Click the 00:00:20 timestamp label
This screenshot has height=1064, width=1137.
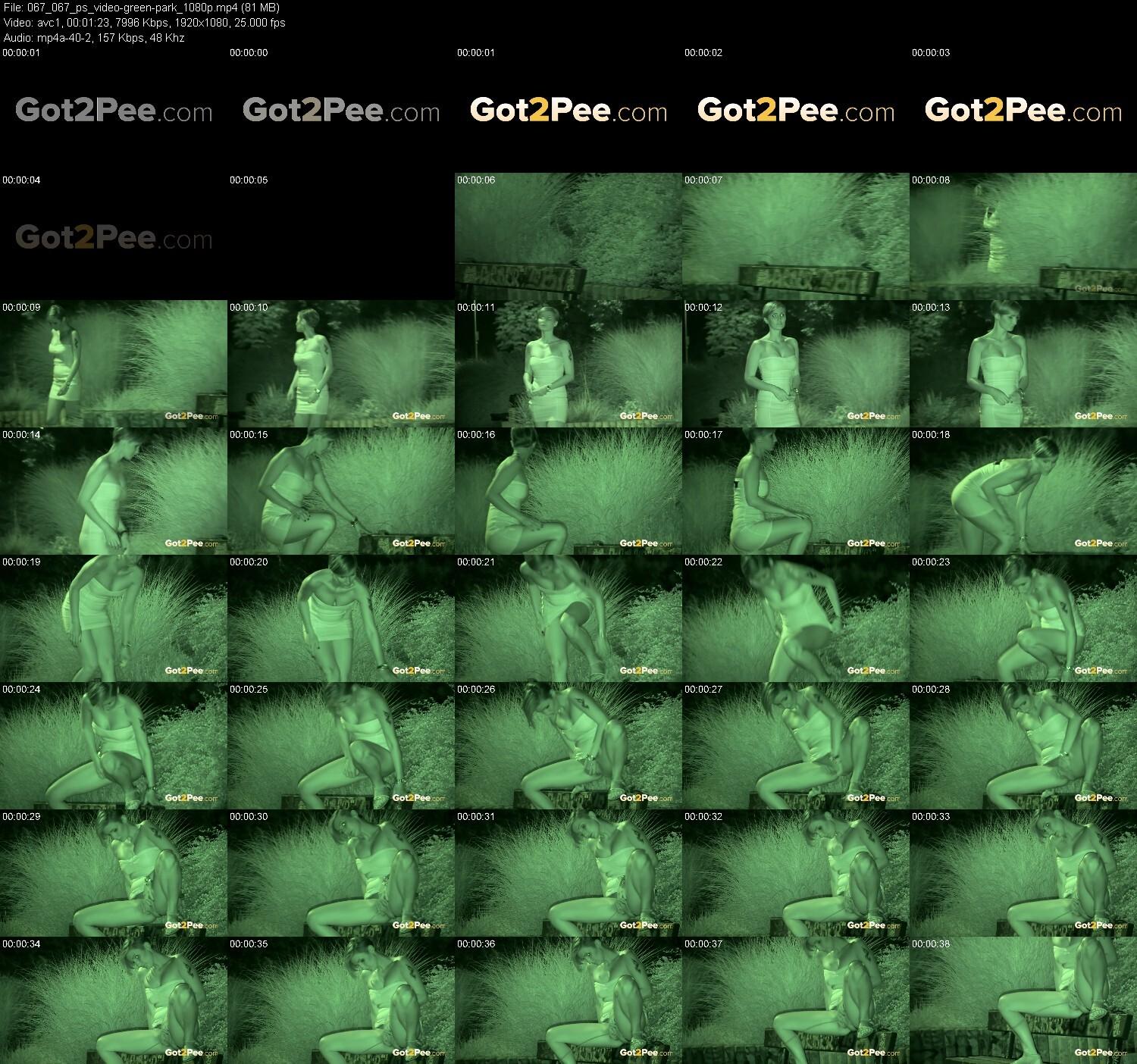point(249,562)
